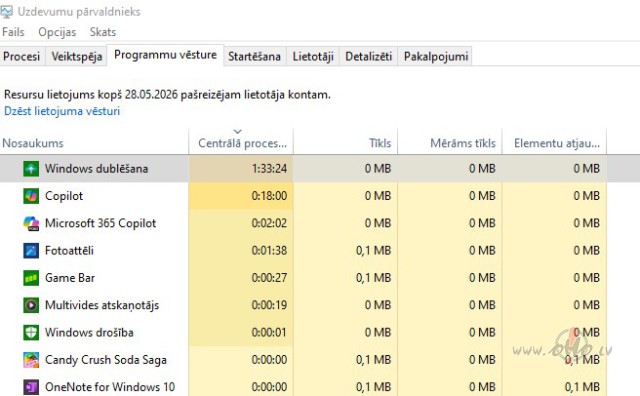Open the Fails menu
640x396 pixels.
click(13, 32)
